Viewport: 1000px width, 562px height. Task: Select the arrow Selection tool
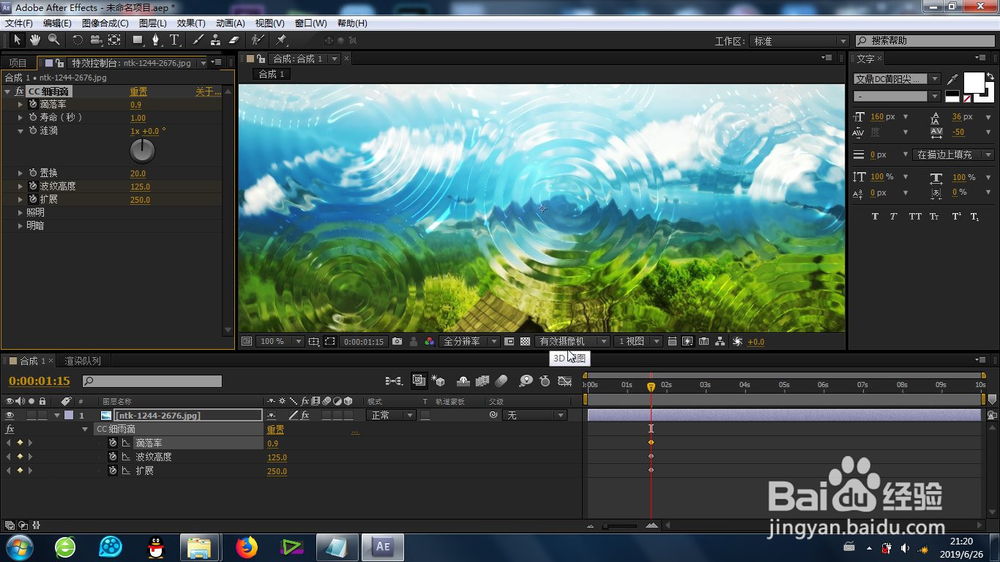tap(17, 40)
